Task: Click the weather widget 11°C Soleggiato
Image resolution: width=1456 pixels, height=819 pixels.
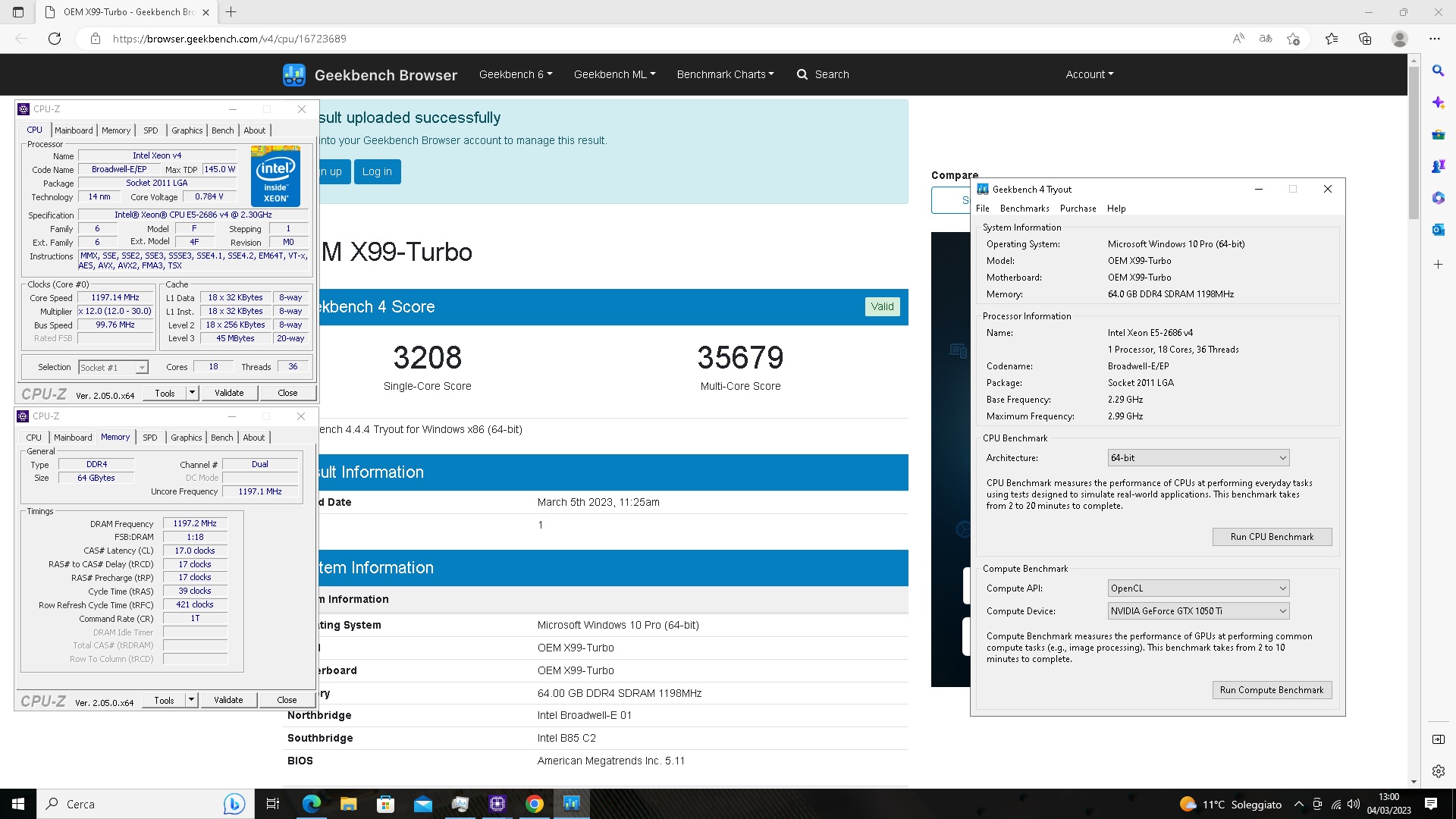Action: tap(1230, 804)
